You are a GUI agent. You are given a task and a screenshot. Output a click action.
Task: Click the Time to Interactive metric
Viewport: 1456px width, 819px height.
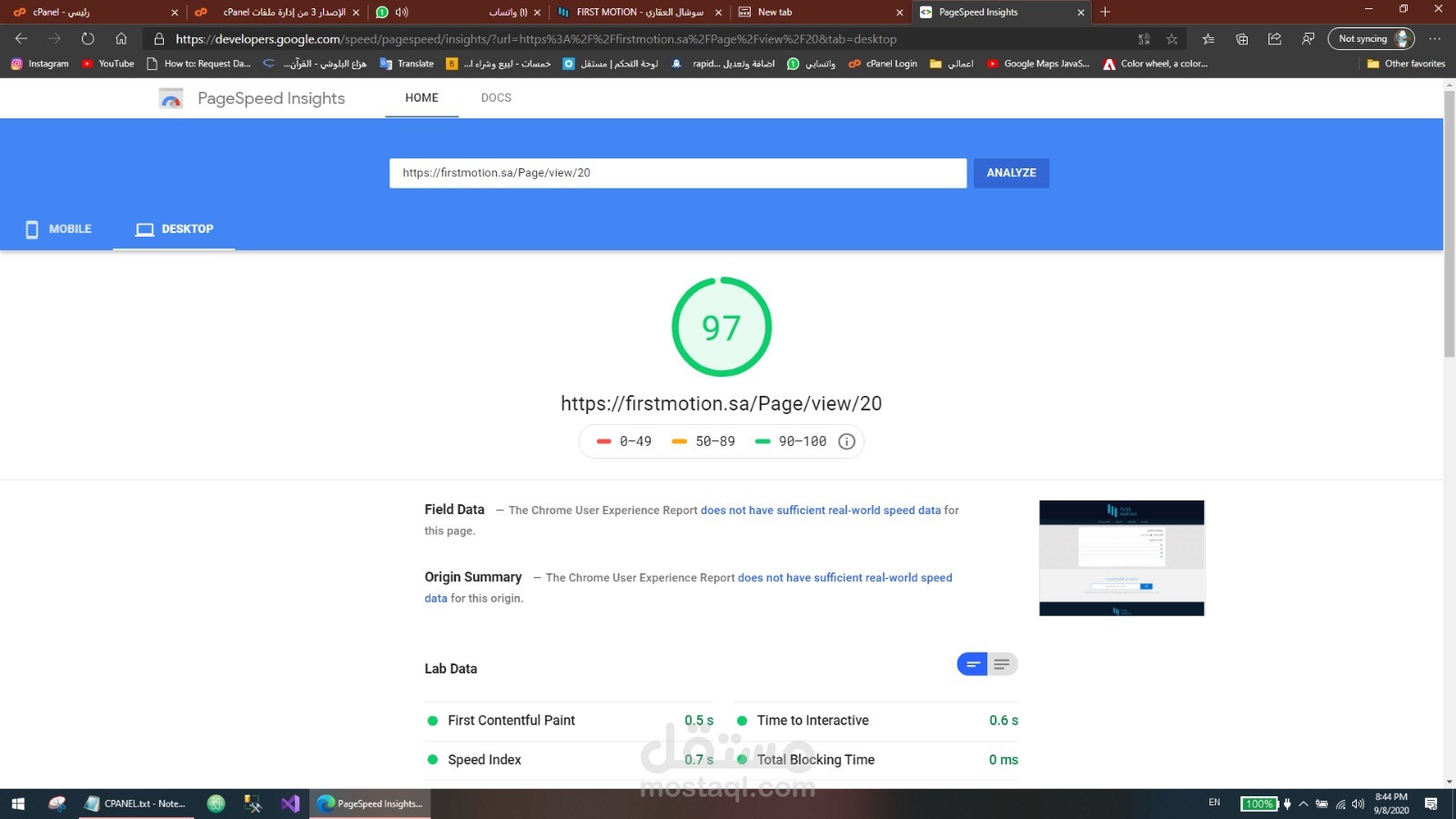[x=877, y=721]
